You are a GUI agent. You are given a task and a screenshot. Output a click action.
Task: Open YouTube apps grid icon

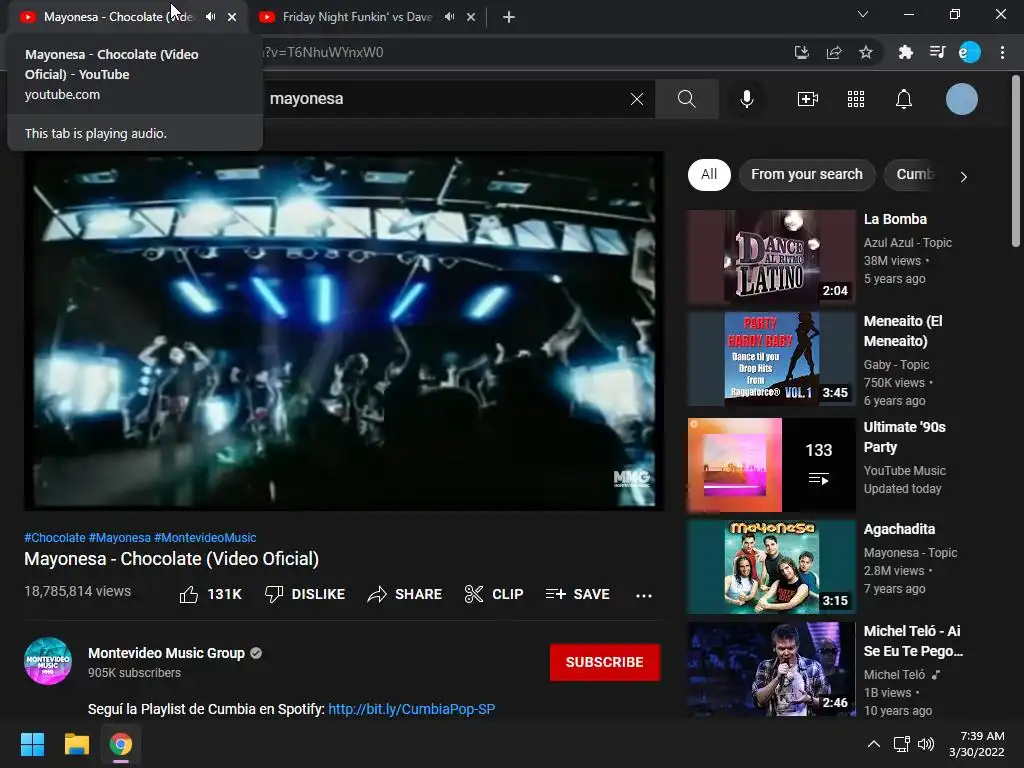point(856,99)
